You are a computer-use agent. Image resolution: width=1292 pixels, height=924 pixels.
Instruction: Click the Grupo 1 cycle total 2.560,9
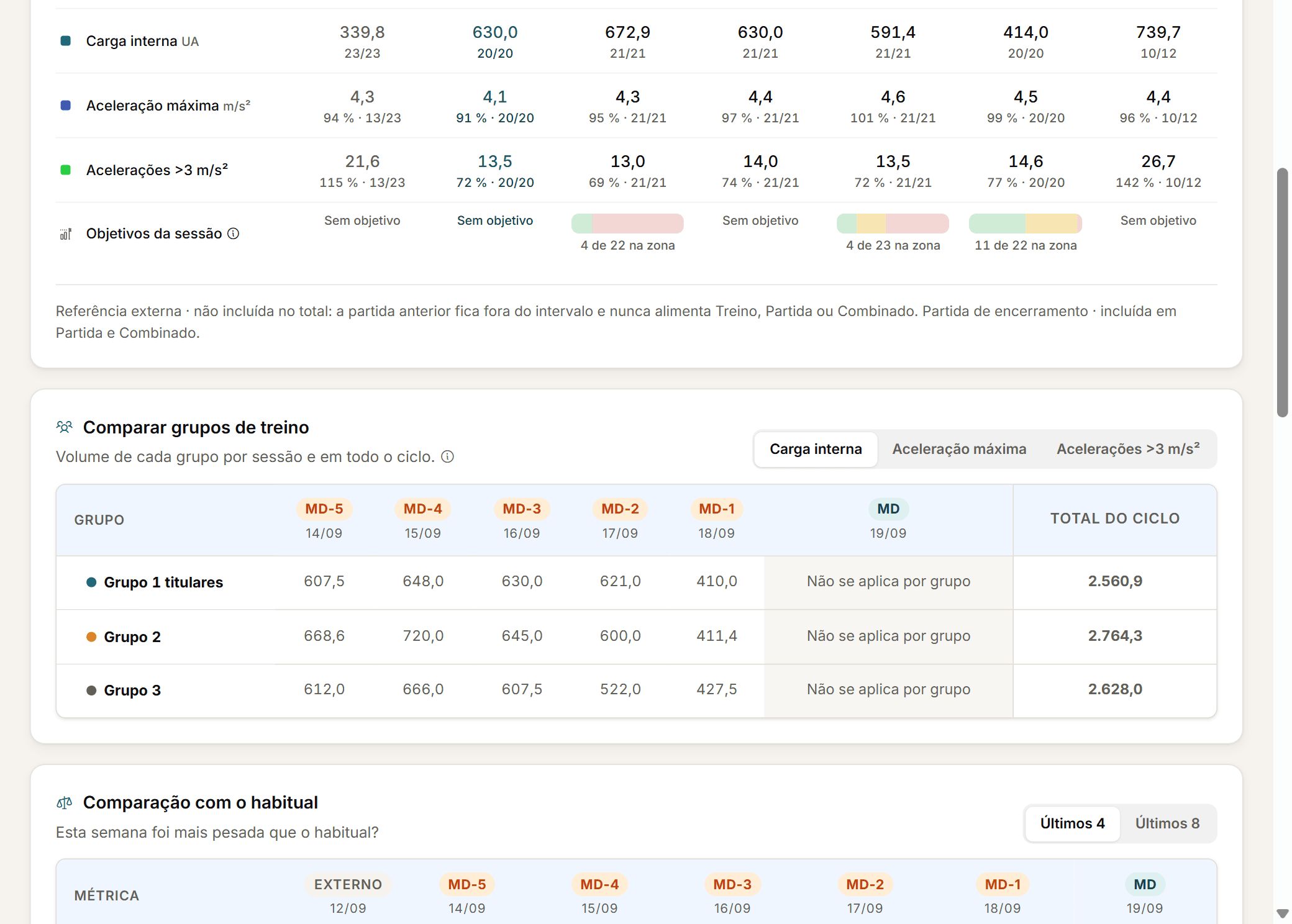(1115, 581)
